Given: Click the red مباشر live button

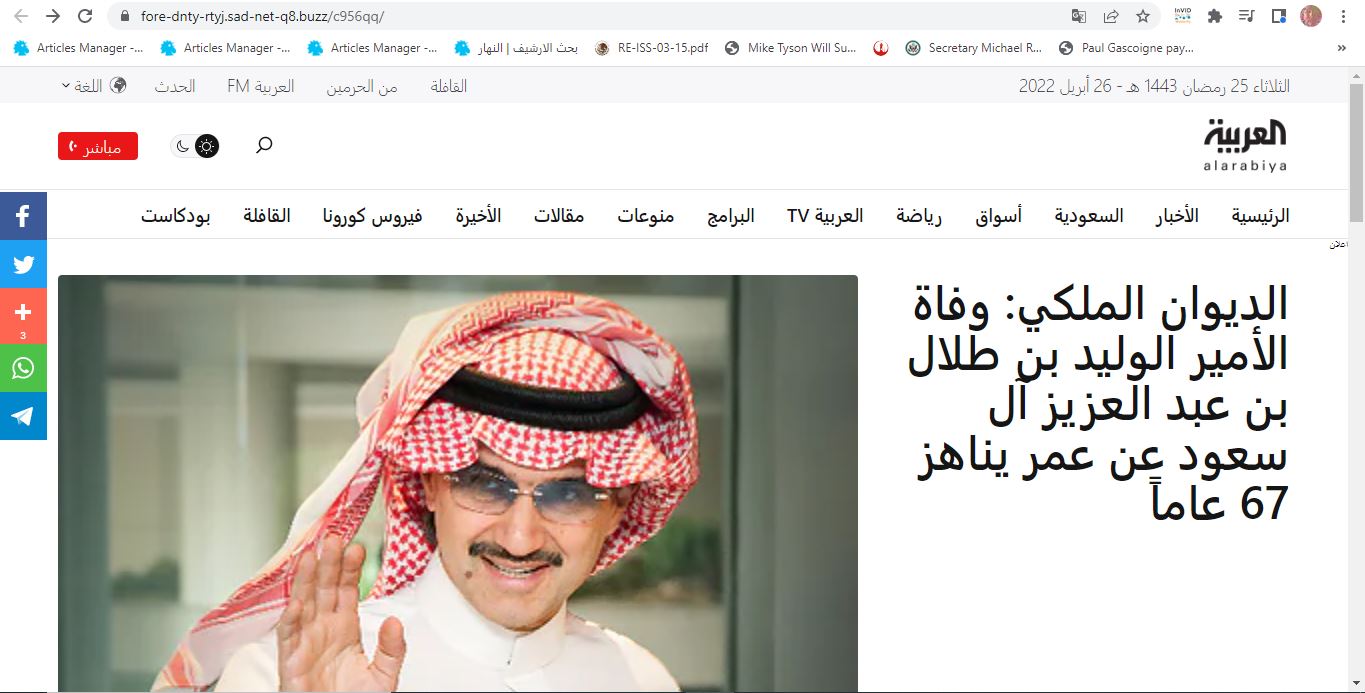Looking at the screenshot, I should pos(97,146).
